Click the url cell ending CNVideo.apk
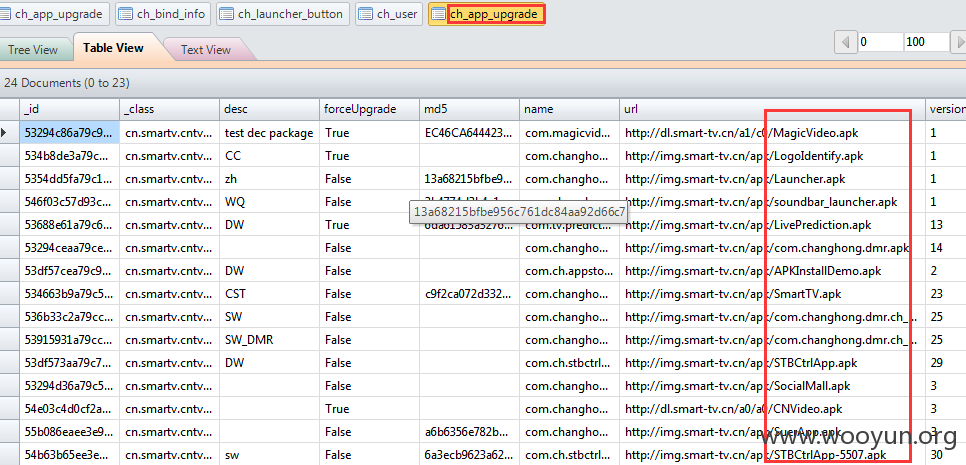The image size is (966, 465). [773, 408]
